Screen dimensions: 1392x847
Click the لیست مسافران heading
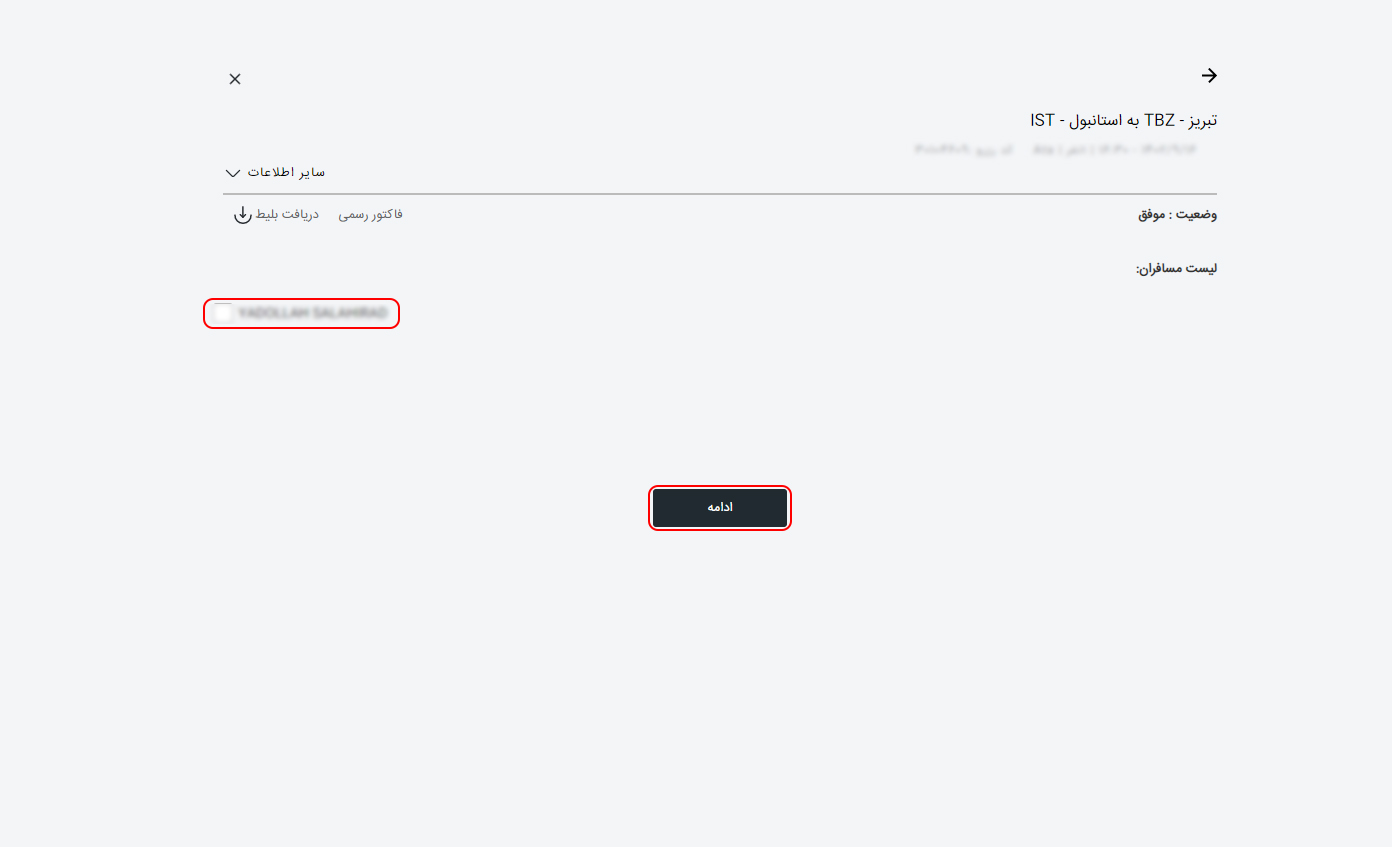(x=1176, y=268)
